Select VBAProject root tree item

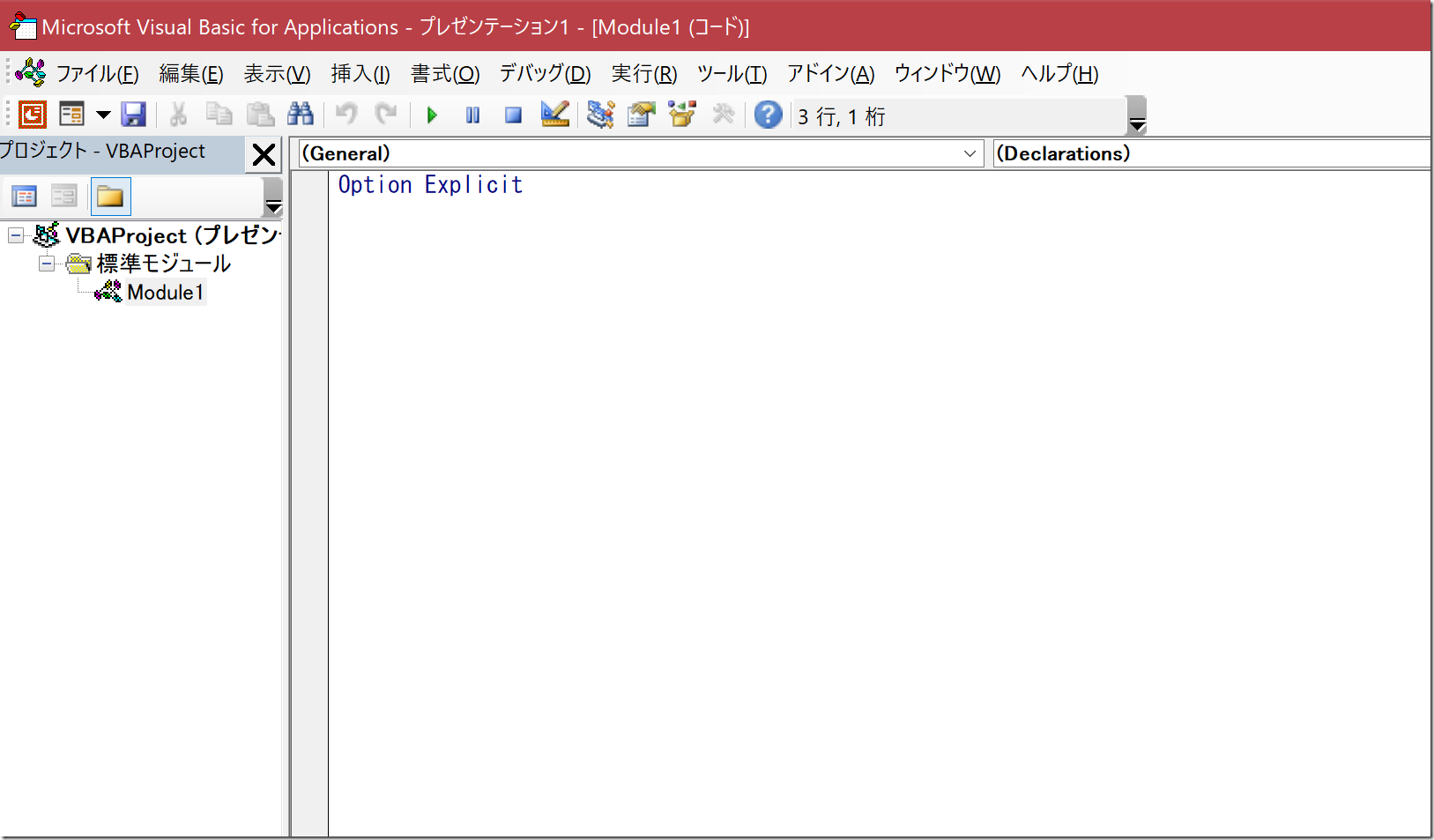coord(173,235)
